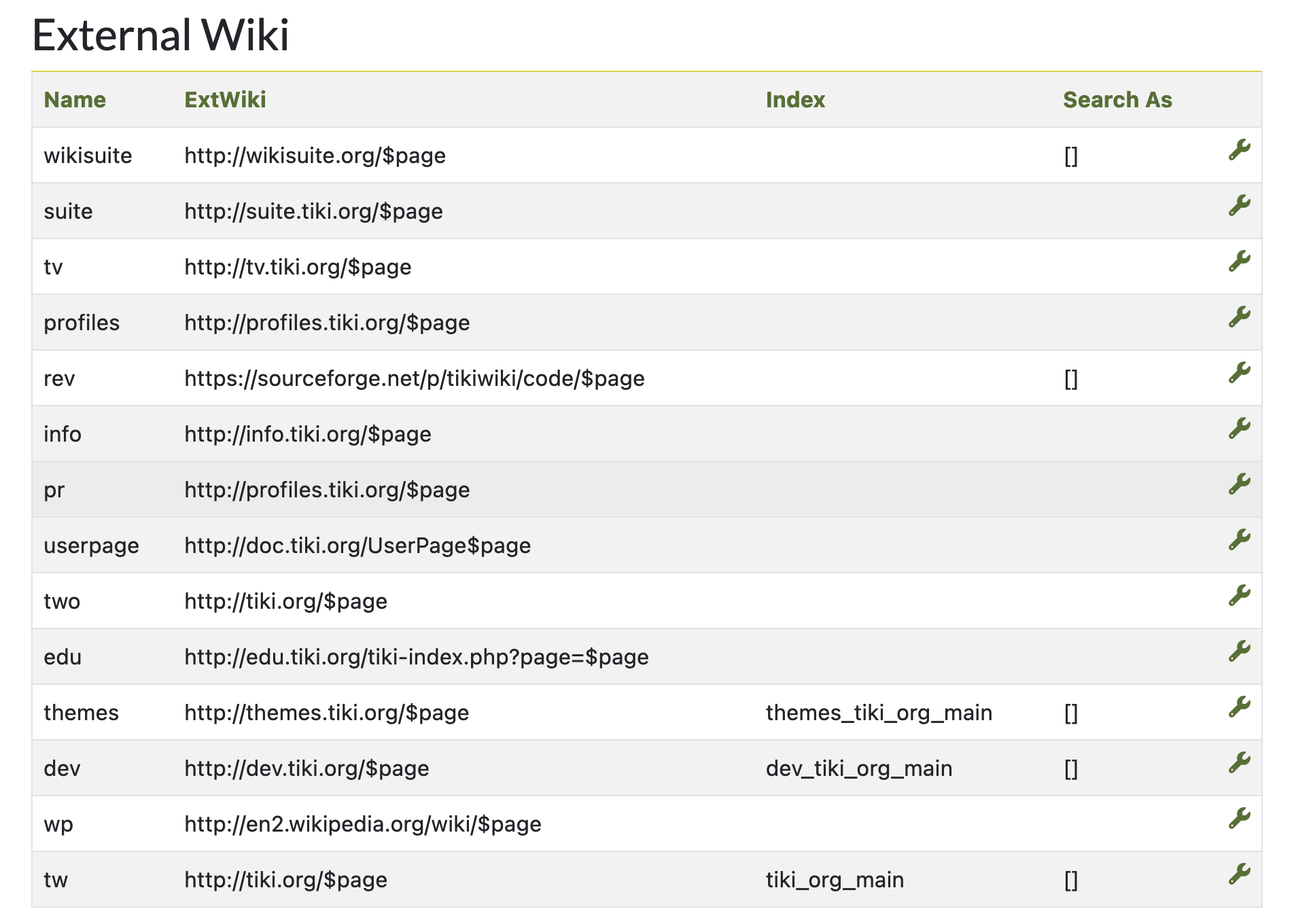Select the name cell 'dev'
The image size is (1294, 924).
coord(62,768)
